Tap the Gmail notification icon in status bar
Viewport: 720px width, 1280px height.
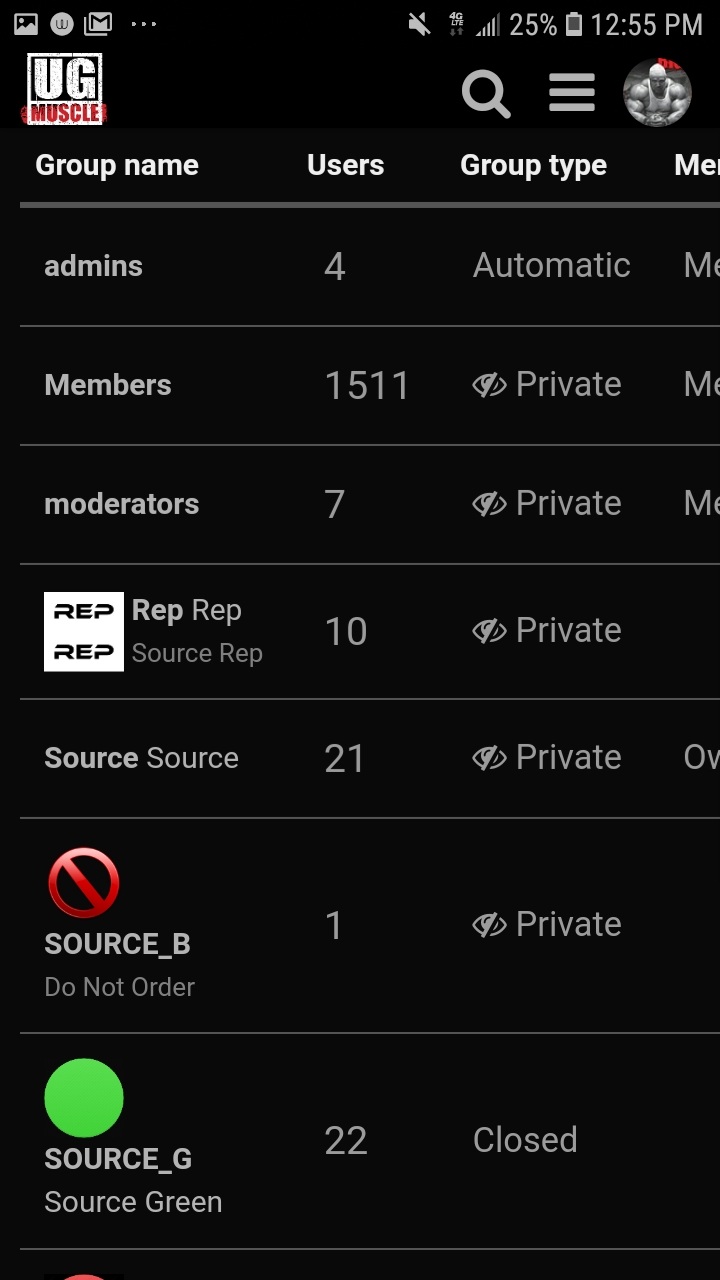(98, 23)
